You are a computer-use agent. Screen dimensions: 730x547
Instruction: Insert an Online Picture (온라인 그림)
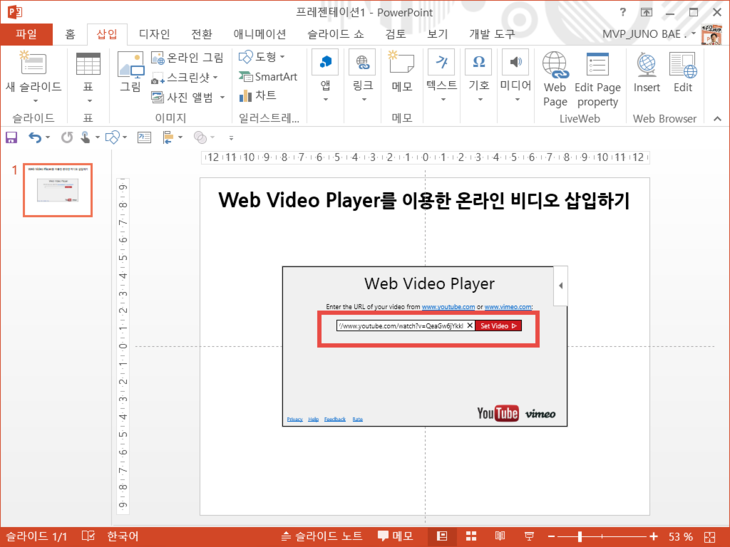[x=187, y=58]
